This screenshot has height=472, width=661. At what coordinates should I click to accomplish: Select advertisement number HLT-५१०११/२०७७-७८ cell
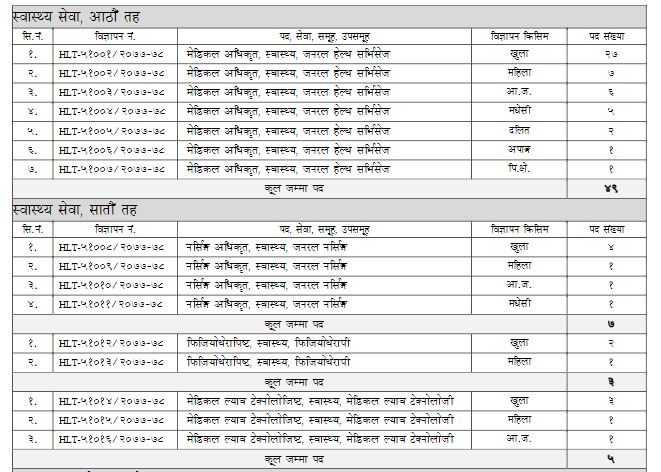(x=114, y=303)
